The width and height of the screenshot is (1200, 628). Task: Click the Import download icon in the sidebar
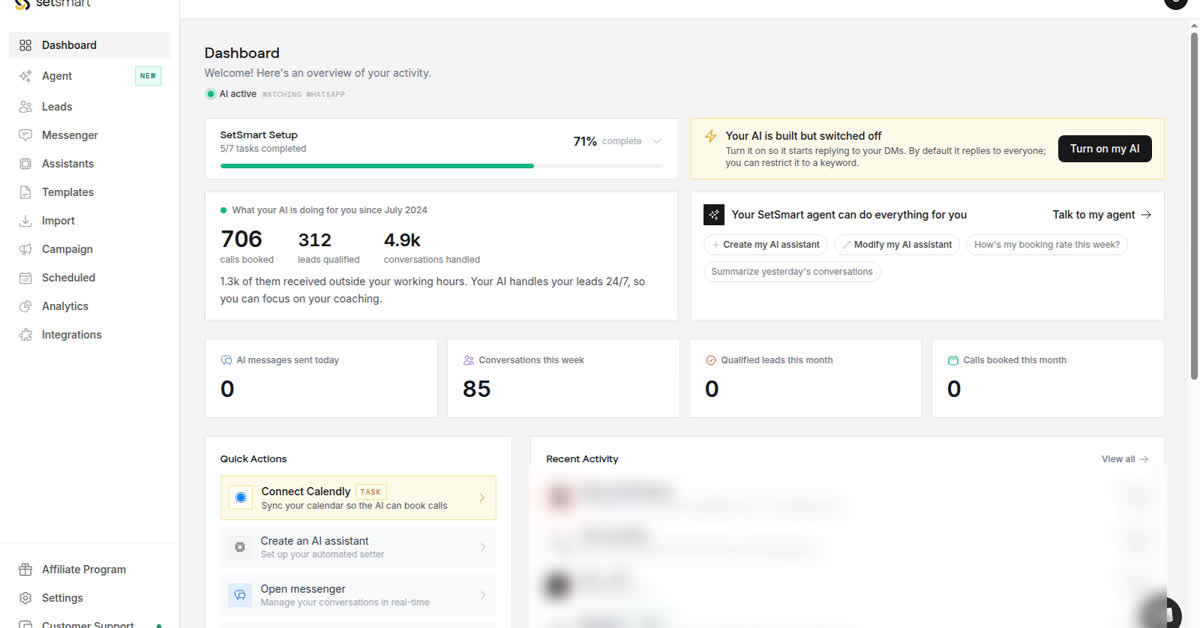[25, 221]
